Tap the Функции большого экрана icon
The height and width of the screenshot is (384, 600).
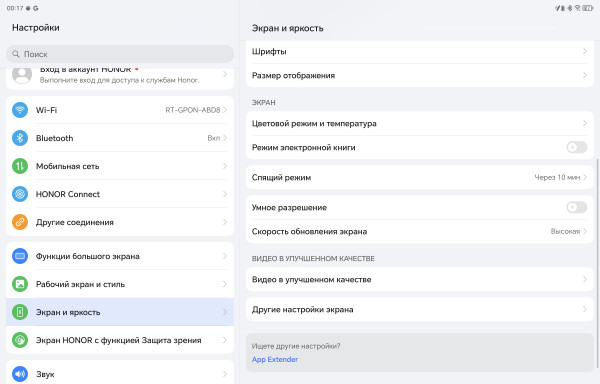coord(20,256)
